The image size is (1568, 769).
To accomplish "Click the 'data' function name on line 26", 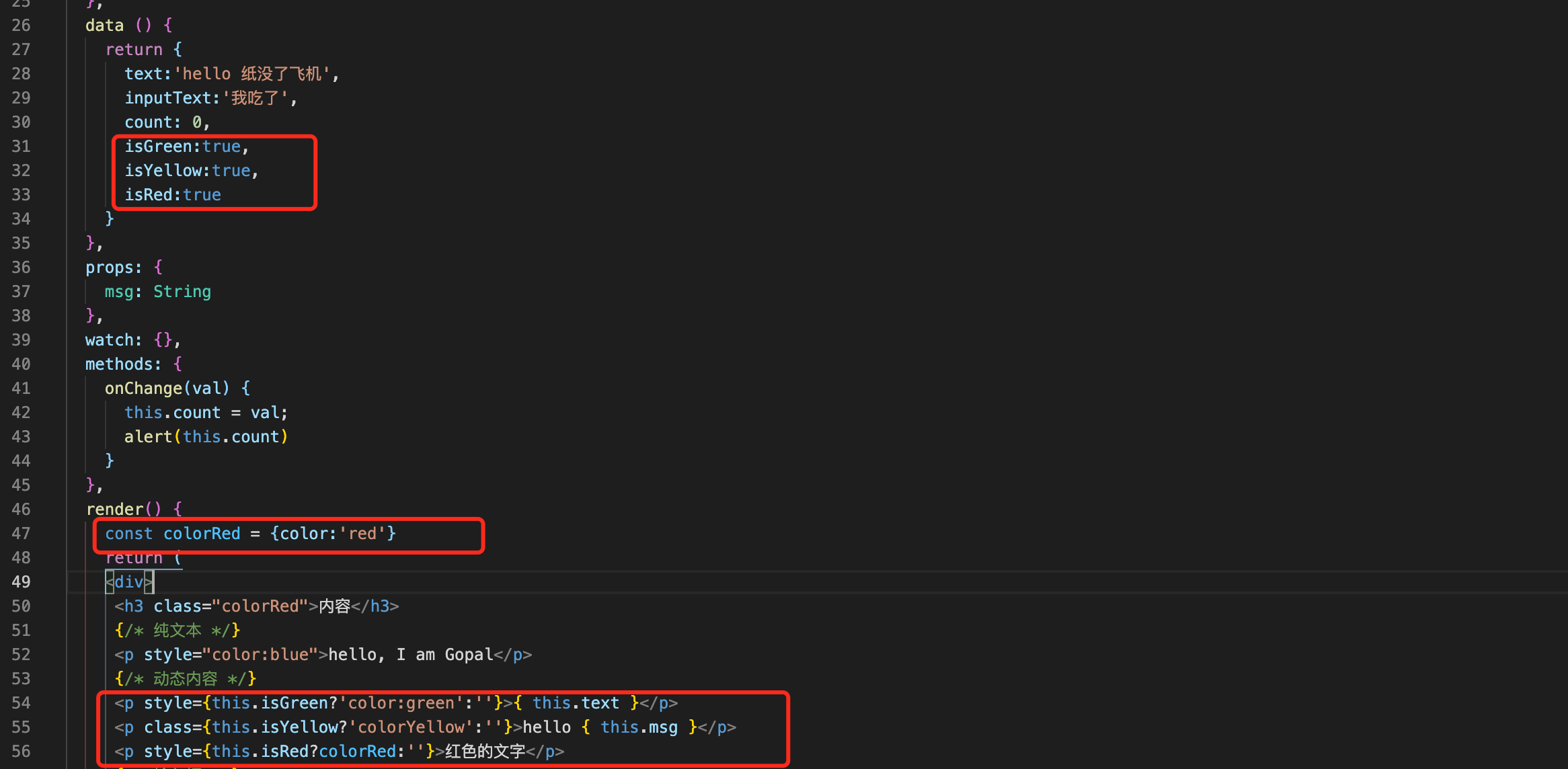I will 104,26.
